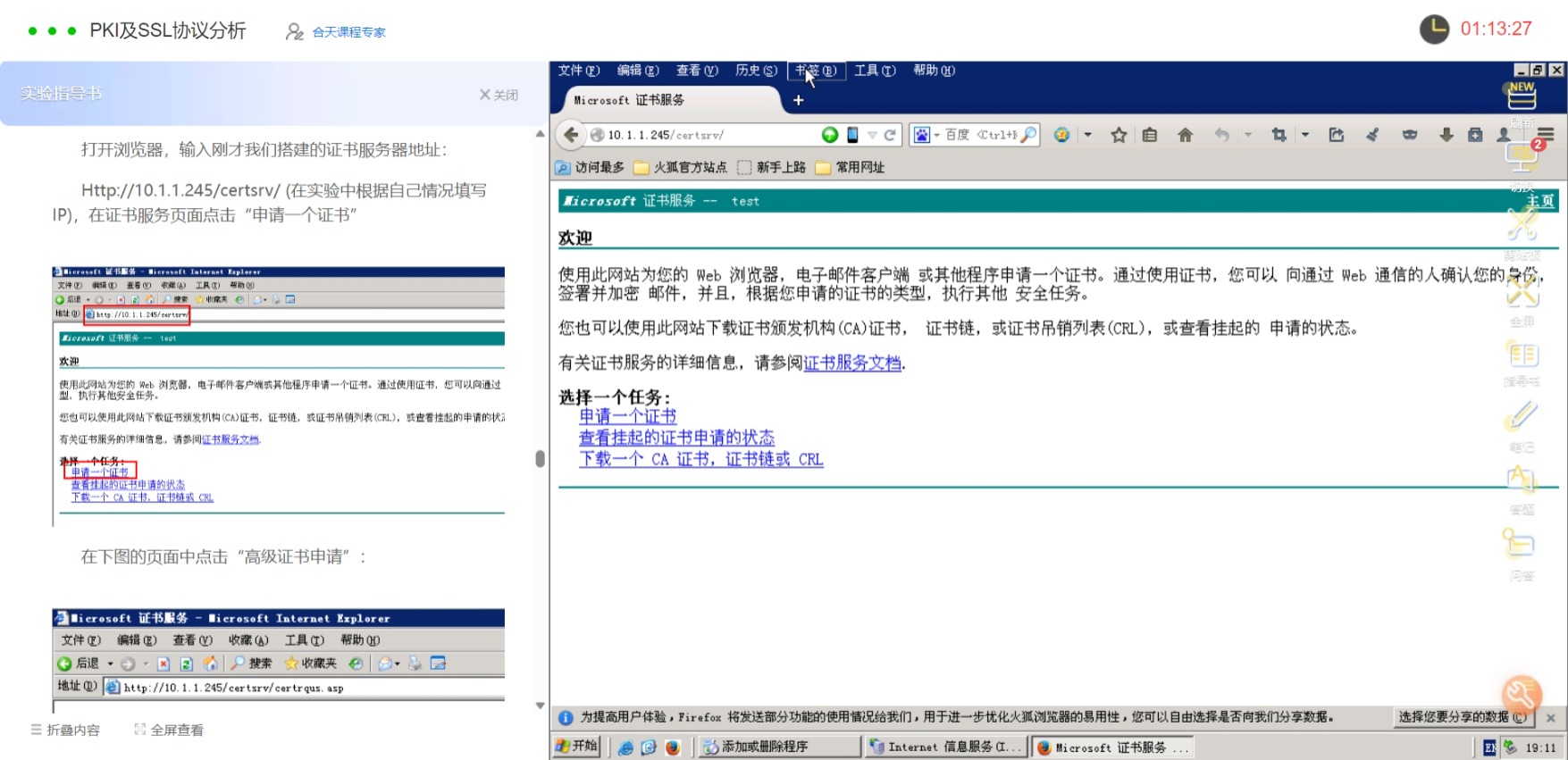
Task: Open the 书签 menu
Action: [x=816, y=71]
